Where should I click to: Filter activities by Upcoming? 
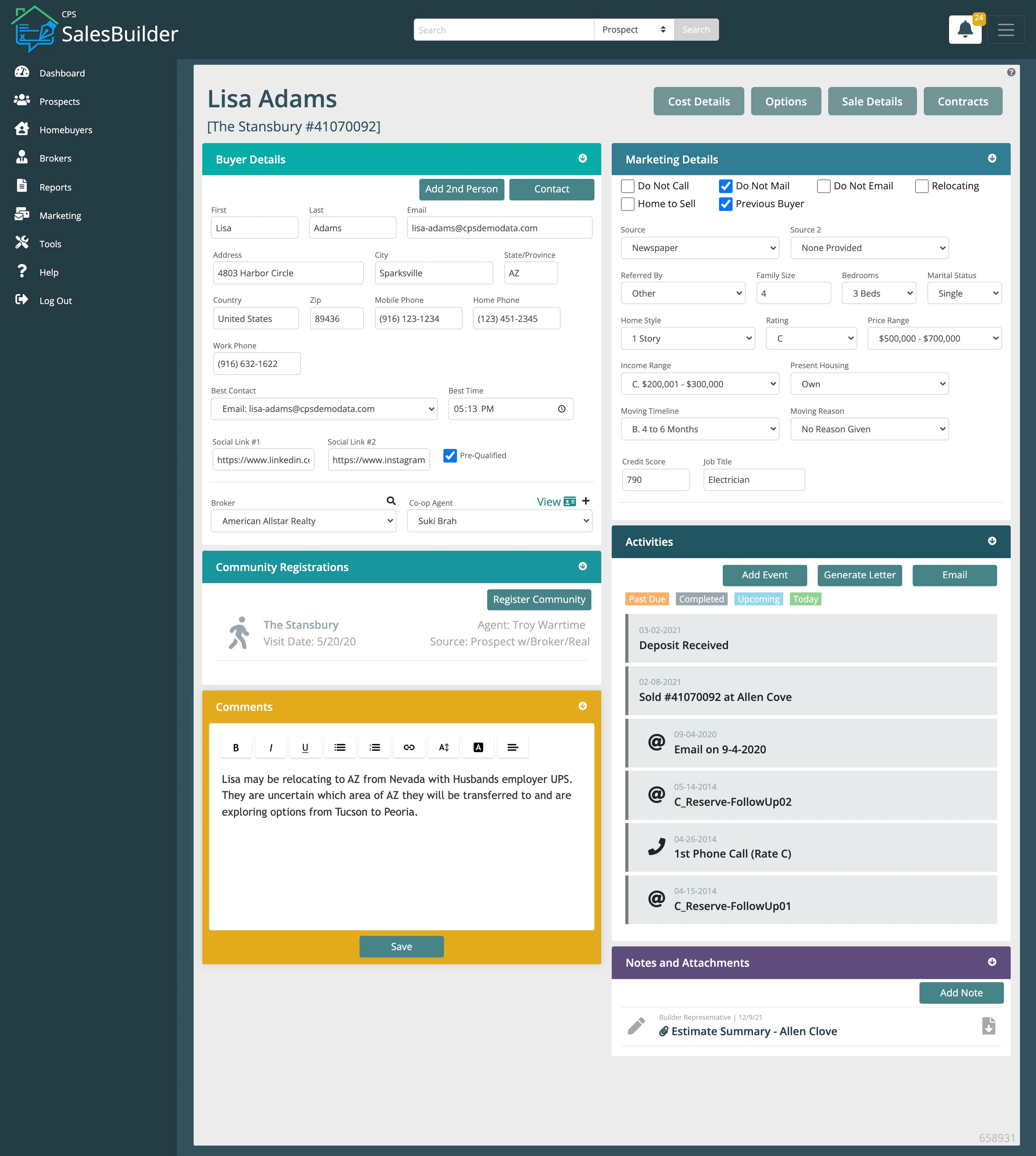[758, 599]
